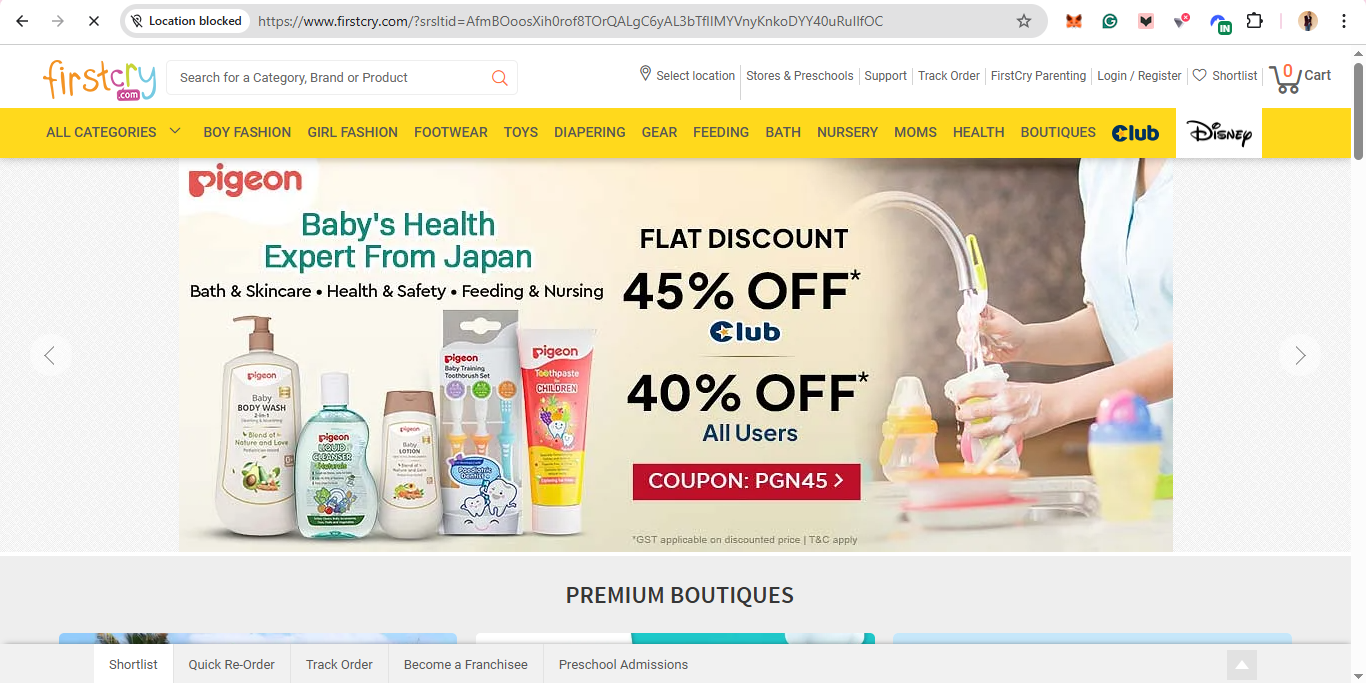Stop page loading with X button
The image size is (1366, 683).
tap(93, 21)
